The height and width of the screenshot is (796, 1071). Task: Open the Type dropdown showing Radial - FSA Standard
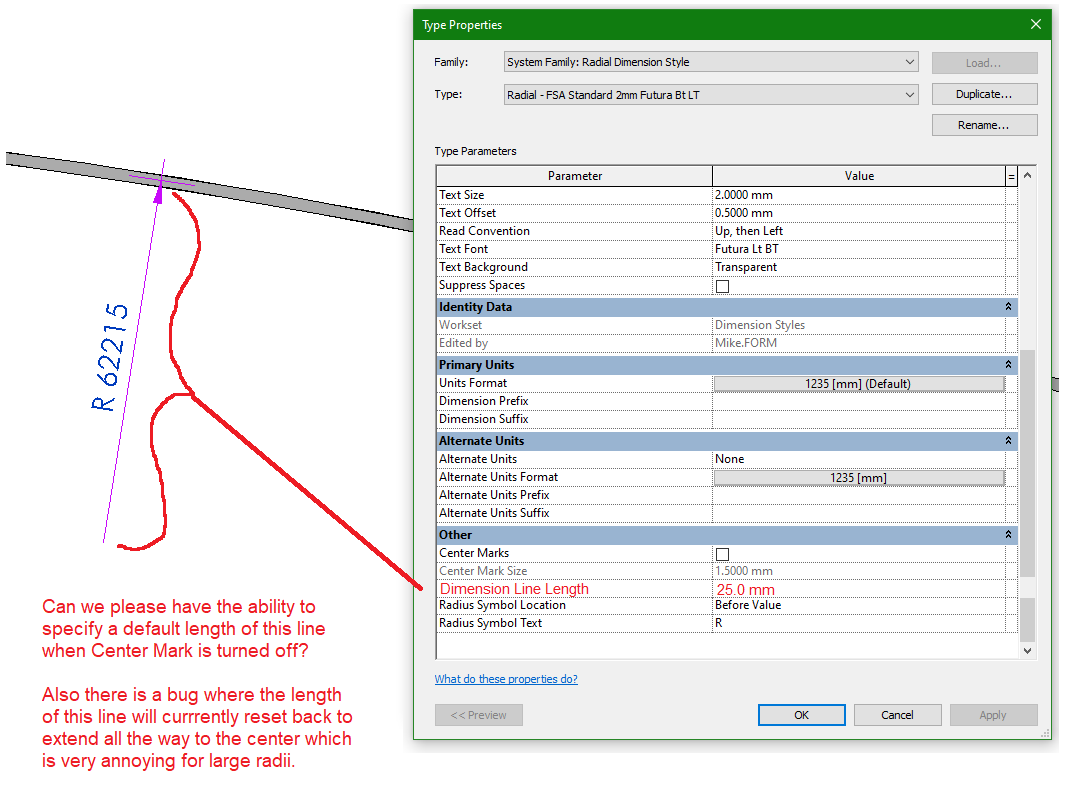[x=910, y=94]
